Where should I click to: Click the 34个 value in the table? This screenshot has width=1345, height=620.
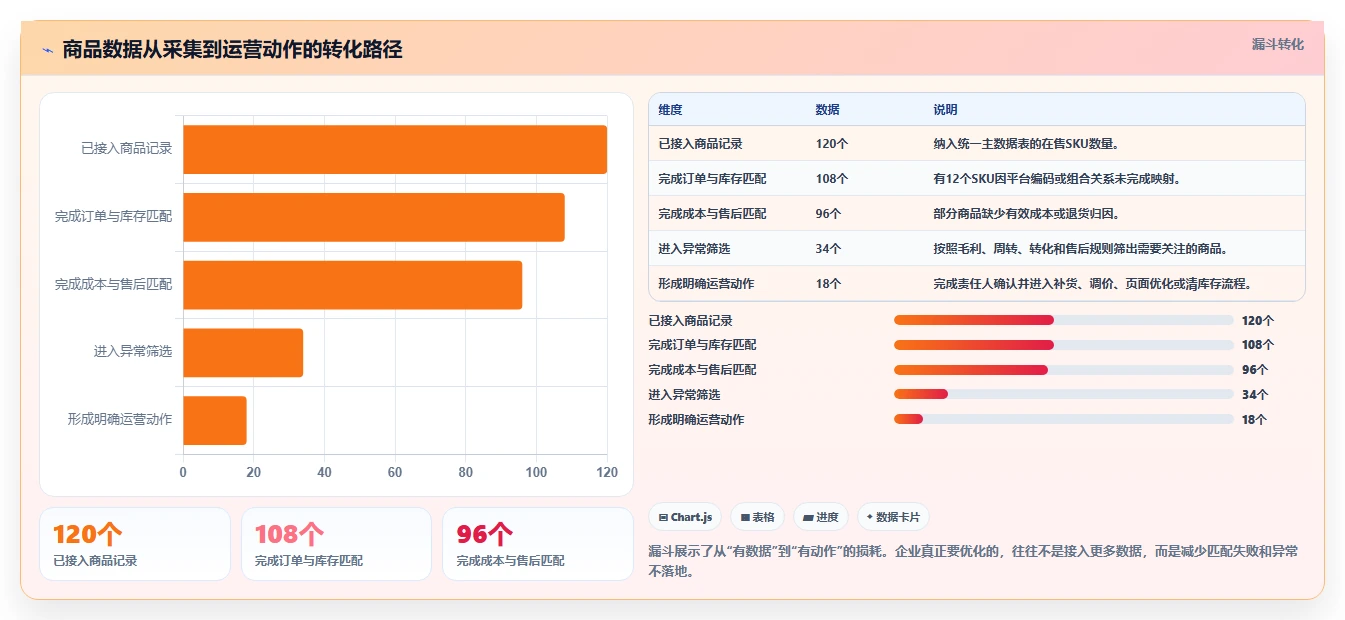pyautogui.click(x=828, y=249)
